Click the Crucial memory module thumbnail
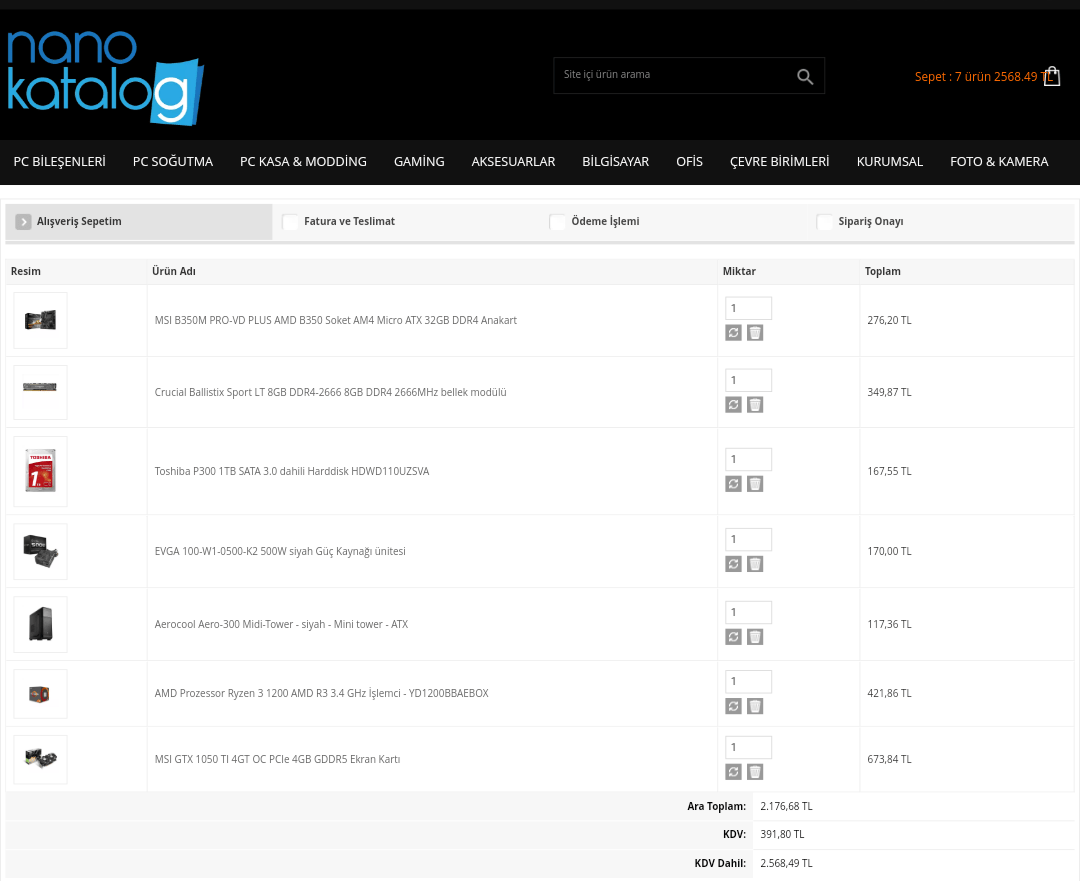 (x=41, y=392)
